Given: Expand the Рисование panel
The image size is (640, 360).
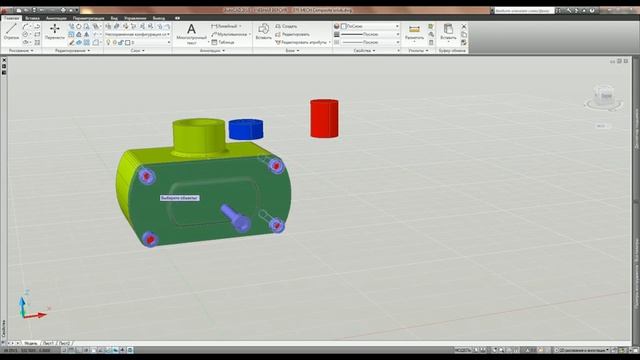Looking at the screenshot, I should coord(21,51).
